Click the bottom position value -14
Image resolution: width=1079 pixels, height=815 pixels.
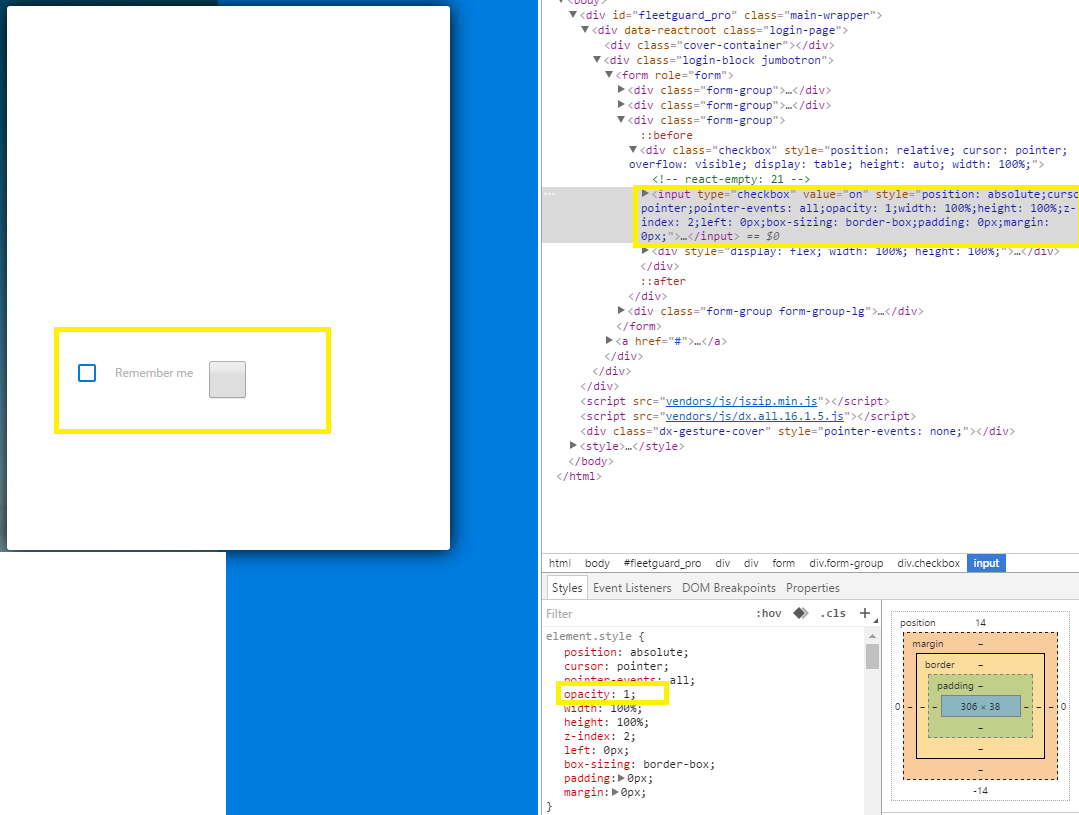tap(981, 790)
